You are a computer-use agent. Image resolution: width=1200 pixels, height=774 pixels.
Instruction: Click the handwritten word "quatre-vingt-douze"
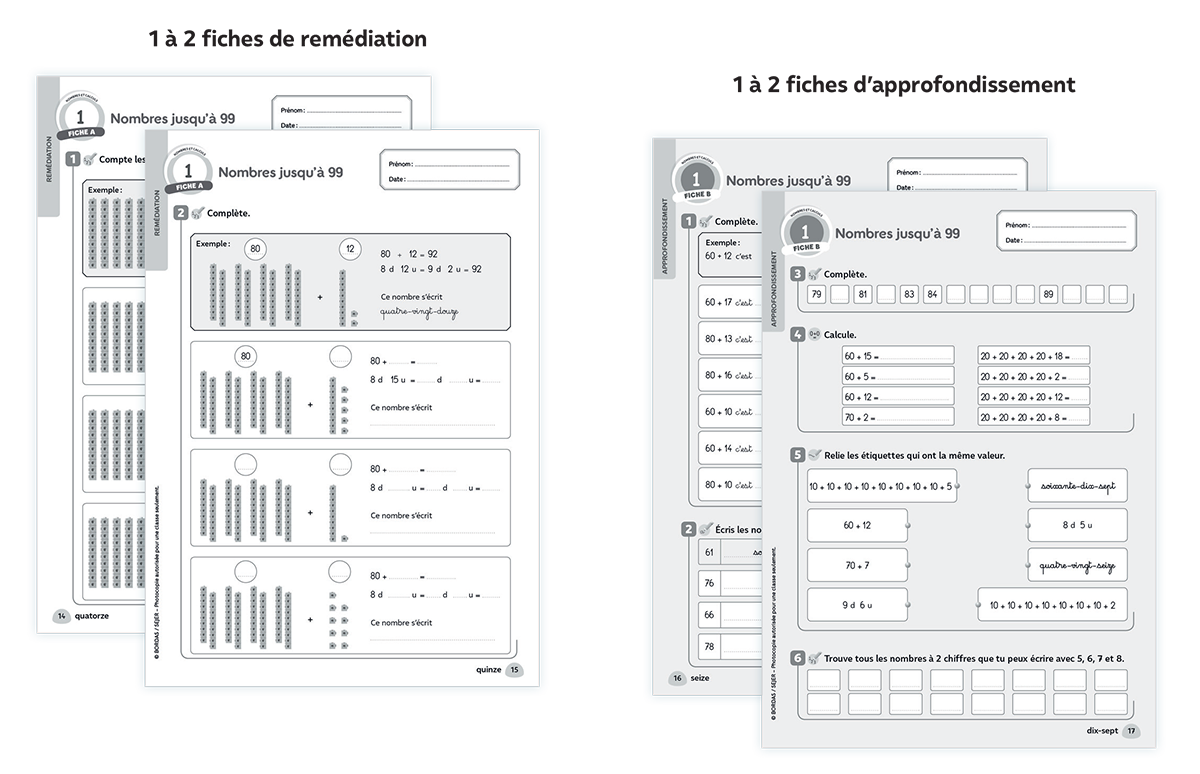[417, 311]
